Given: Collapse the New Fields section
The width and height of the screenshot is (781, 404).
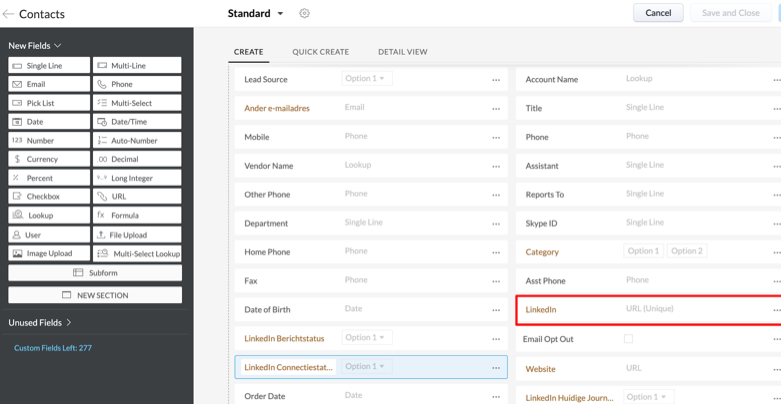Looking at the screenshot, I should [35, 45].
